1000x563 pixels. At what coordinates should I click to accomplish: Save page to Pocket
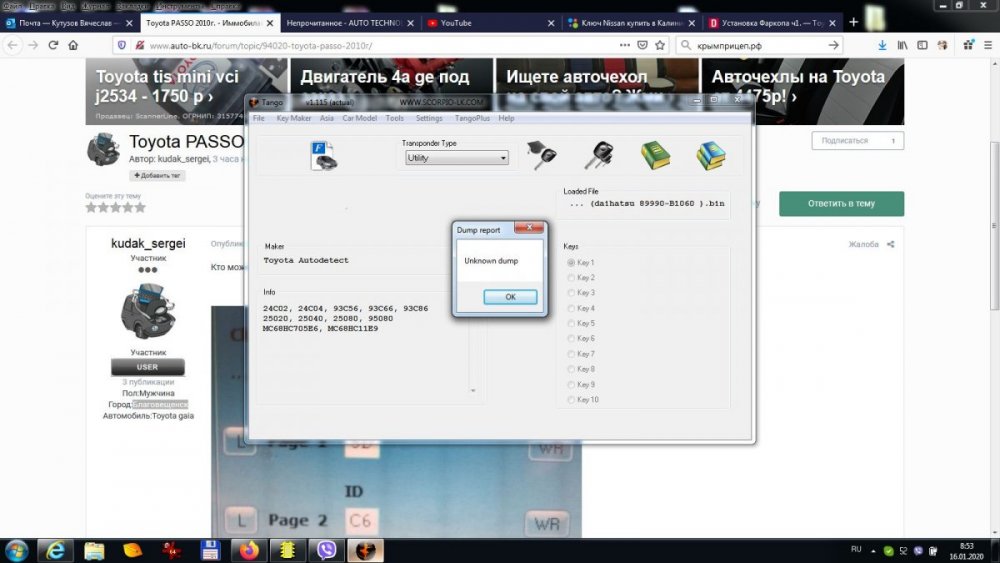click(642, 45)
